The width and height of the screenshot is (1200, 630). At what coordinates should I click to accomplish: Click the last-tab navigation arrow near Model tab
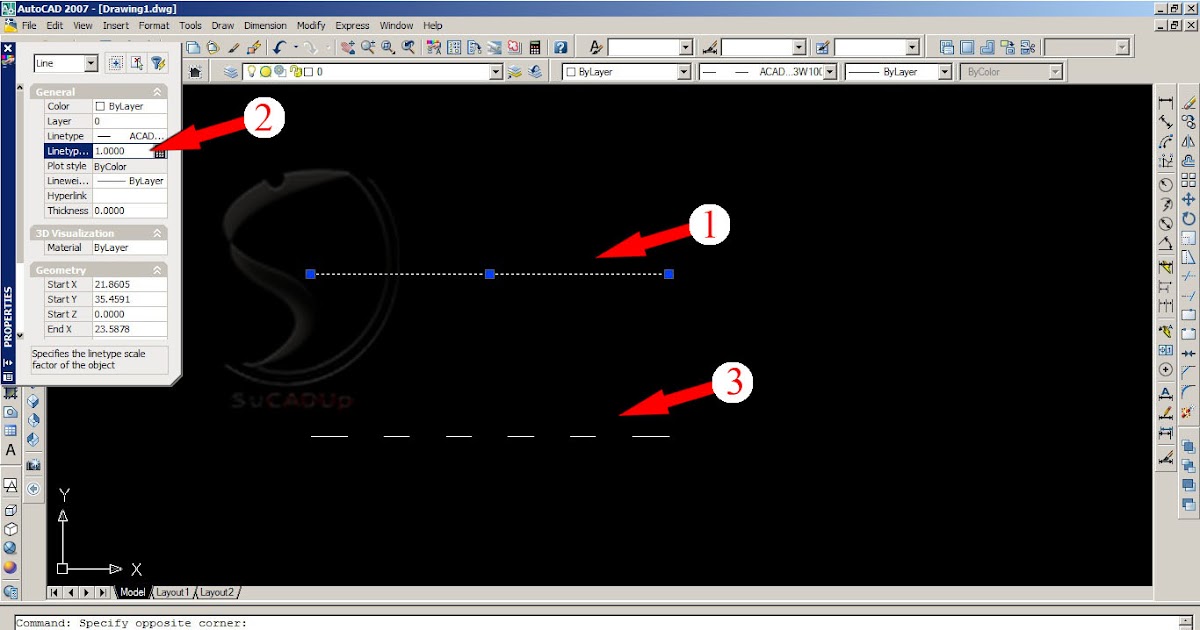tap(104, 592)
